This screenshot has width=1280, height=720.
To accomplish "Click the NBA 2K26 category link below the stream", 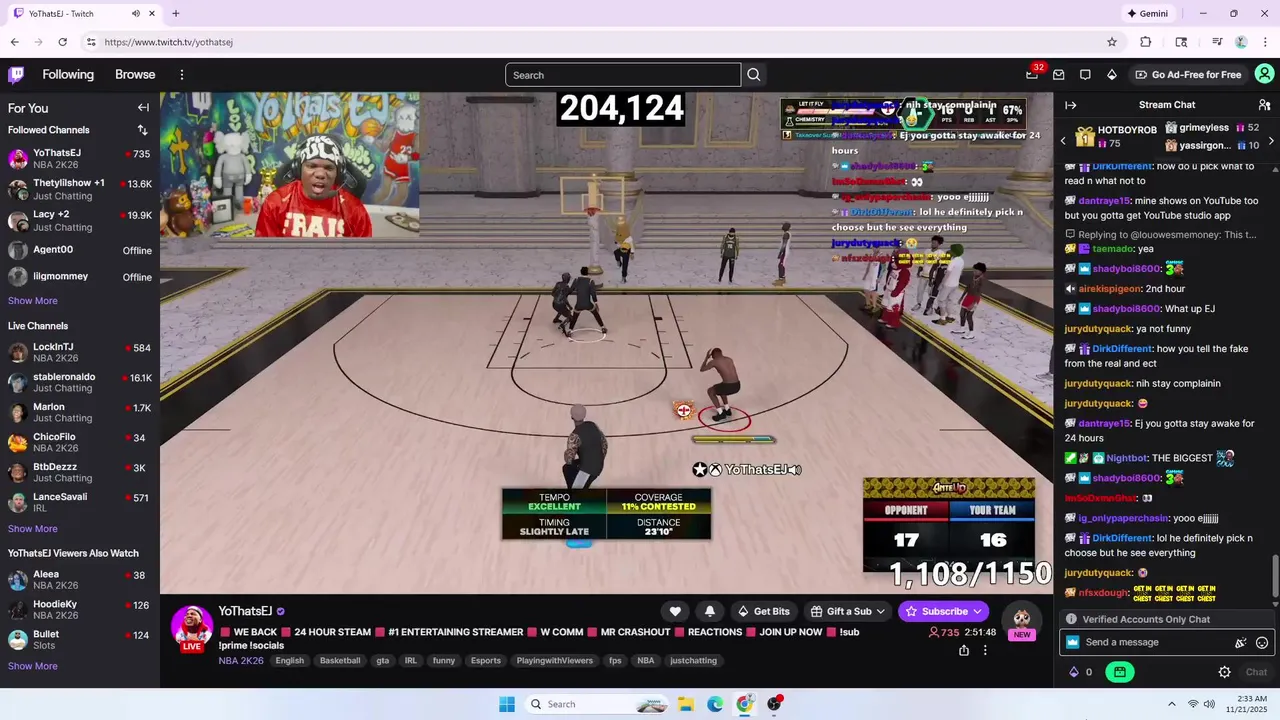I will tap(241, 661).
